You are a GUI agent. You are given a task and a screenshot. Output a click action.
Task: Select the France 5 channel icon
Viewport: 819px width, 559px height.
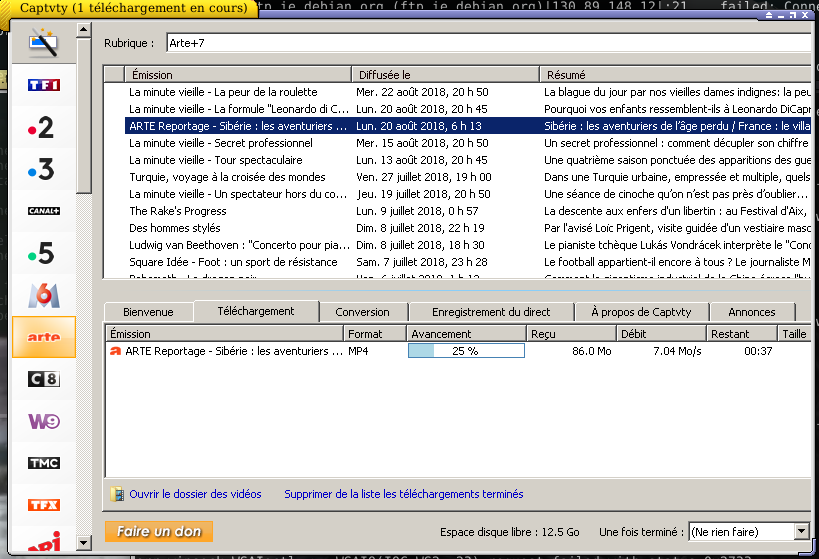click(x=42, y=253)
